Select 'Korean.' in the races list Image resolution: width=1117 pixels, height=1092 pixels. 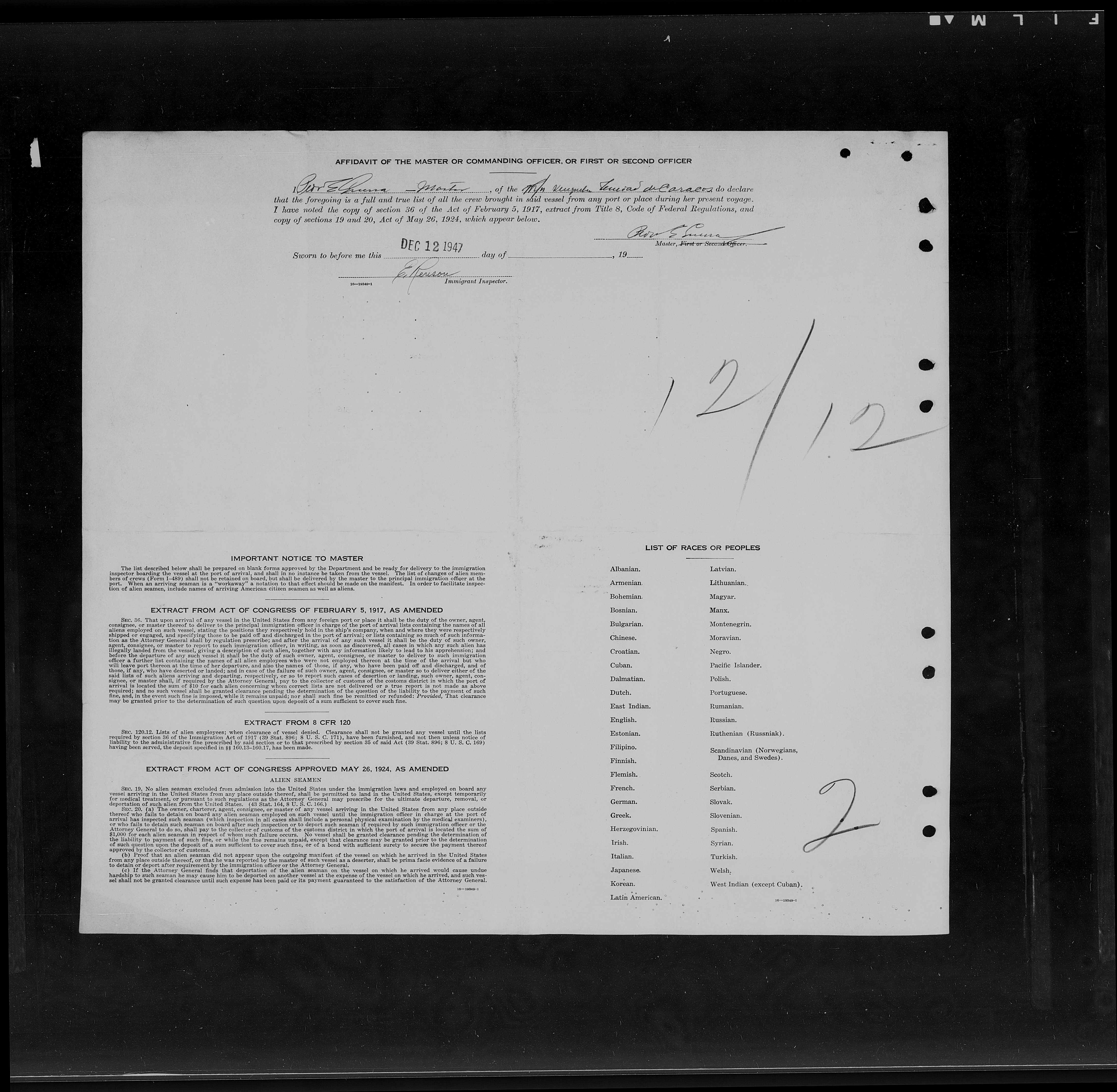pyautogui.click(x=623, y=884)
